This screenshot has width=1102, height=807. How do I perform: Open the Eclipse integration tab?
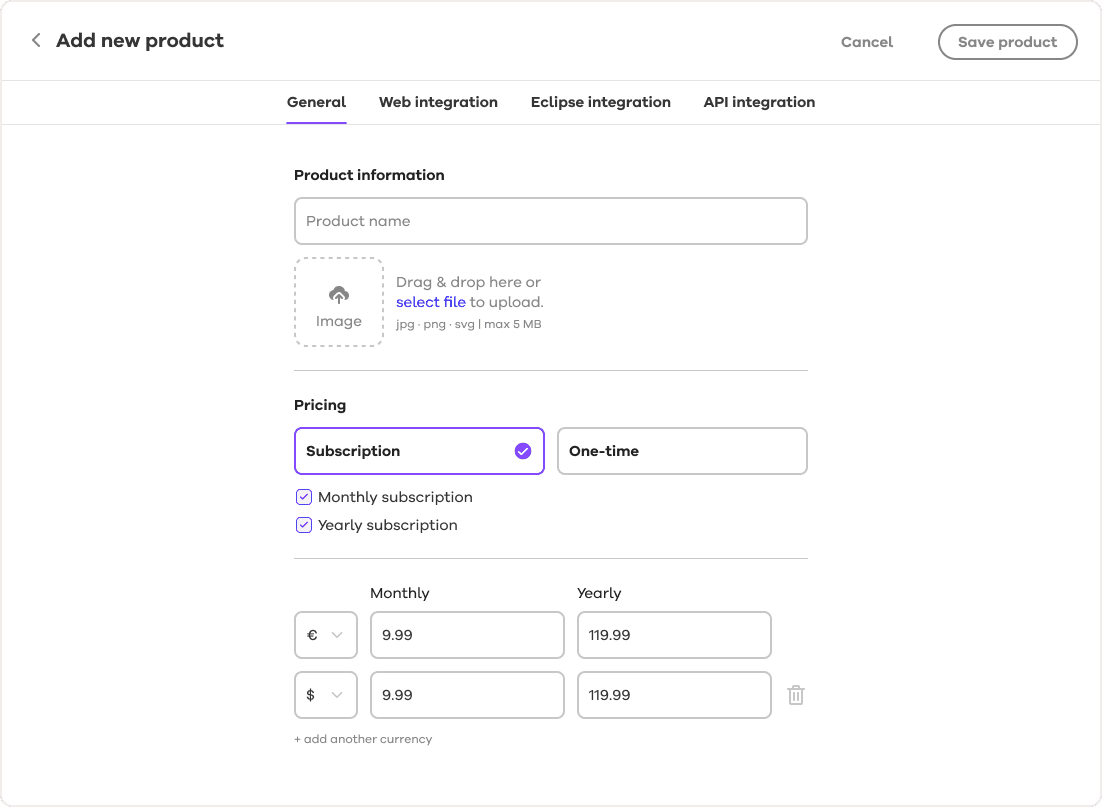pyautogui.click(x=600, y=102)
